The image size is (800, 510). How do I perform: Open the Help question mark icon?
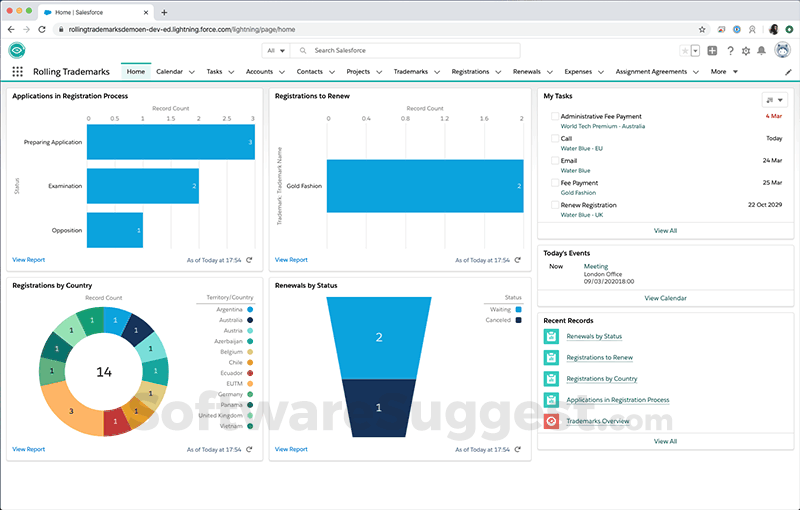pyautogui.click(x=729, y=50)
